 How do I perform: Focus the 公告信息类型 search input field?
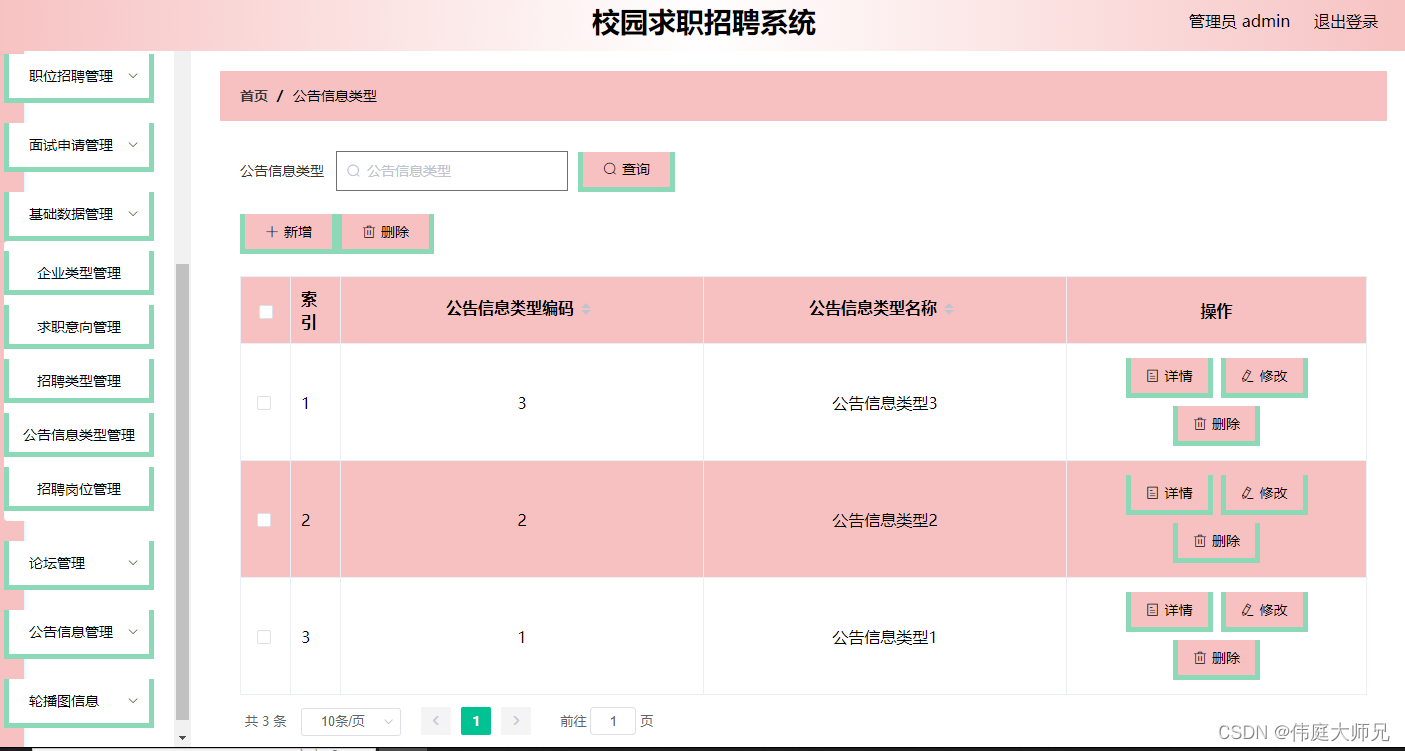click(x=452, y=171)
